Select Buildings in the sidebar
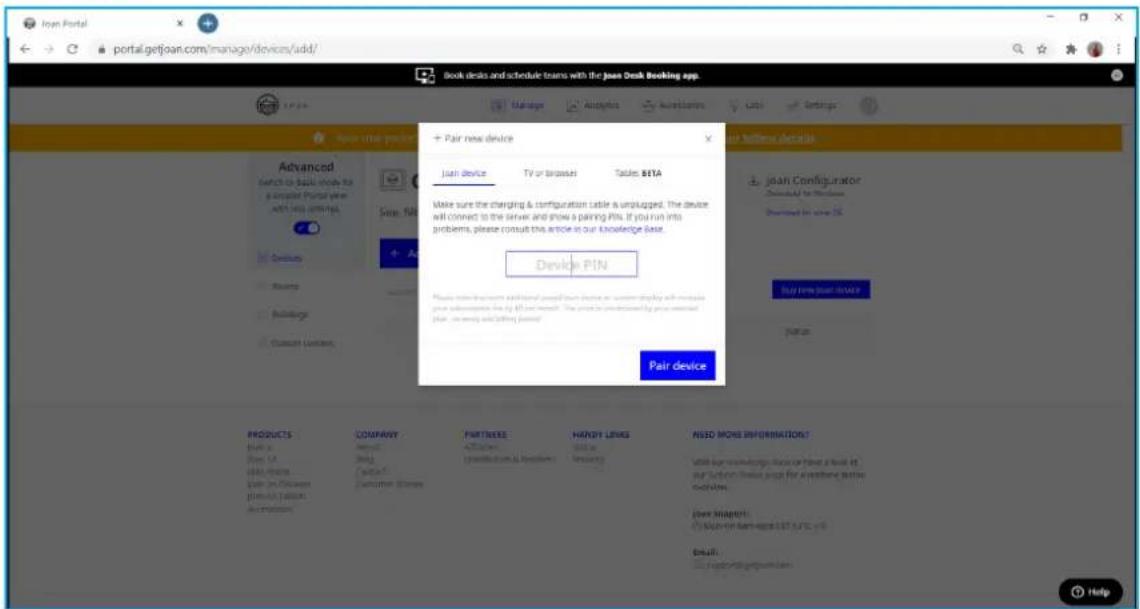This screenshot has width=1140, height=609. tap(284, 315)
